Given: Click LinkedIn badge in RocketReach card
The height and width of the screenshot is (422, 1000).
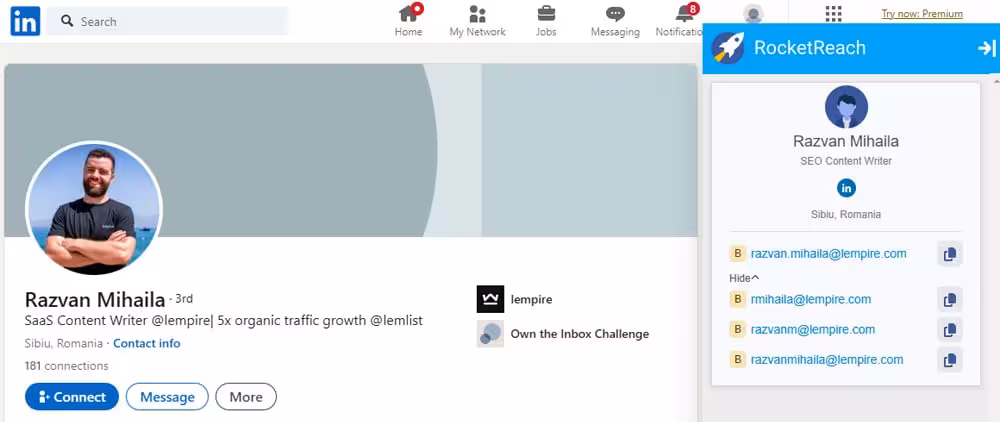Looking at the screenshot, I should 846,188.
